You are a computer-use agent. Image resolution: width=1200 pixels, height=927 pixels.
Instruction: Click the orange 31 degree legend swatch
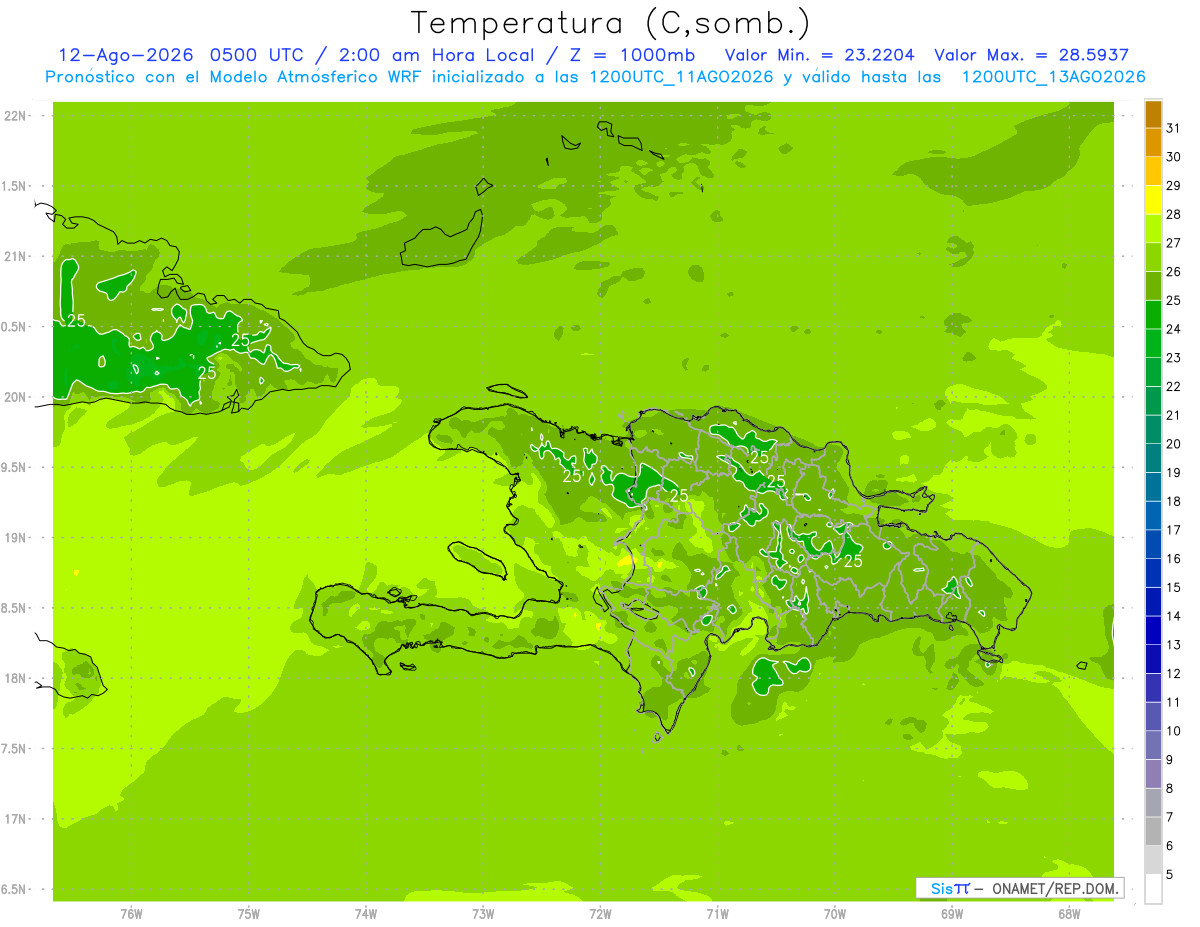coord(1153,115)
